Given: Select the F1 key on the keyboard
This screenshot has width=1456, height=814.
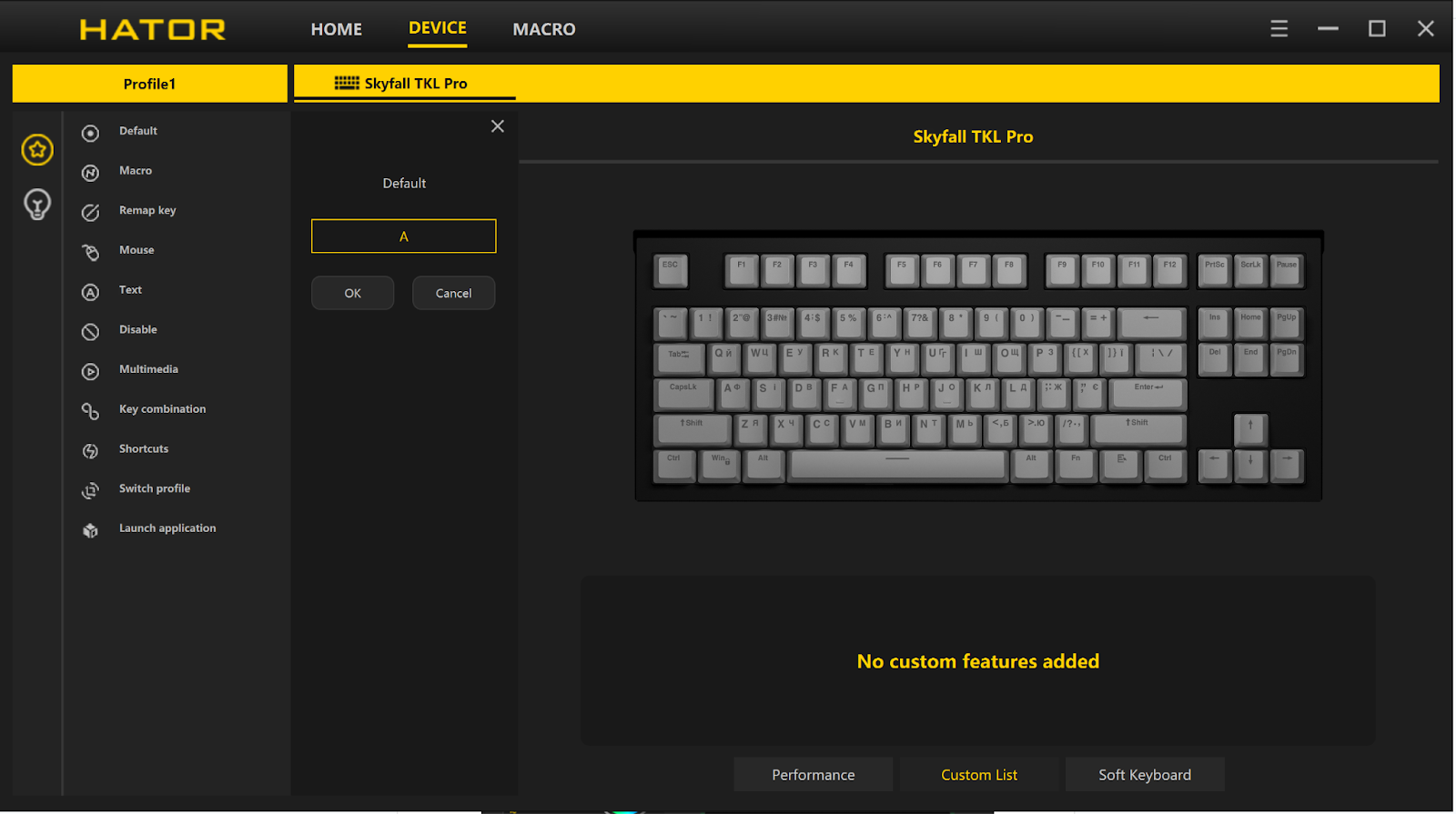Looking at the screenshot, I should (x=742, y=270).
